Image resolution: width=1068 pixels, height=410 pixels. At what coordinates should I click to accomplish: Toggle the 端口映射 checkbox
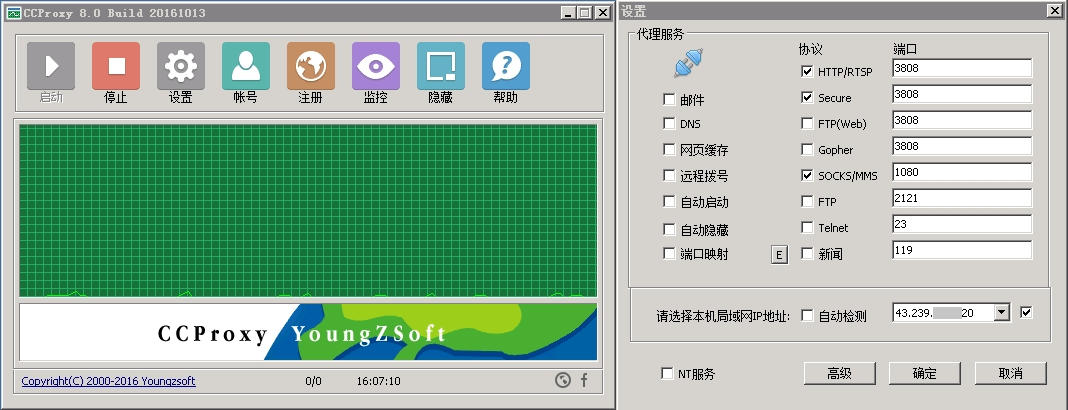[x=669, y=253]
